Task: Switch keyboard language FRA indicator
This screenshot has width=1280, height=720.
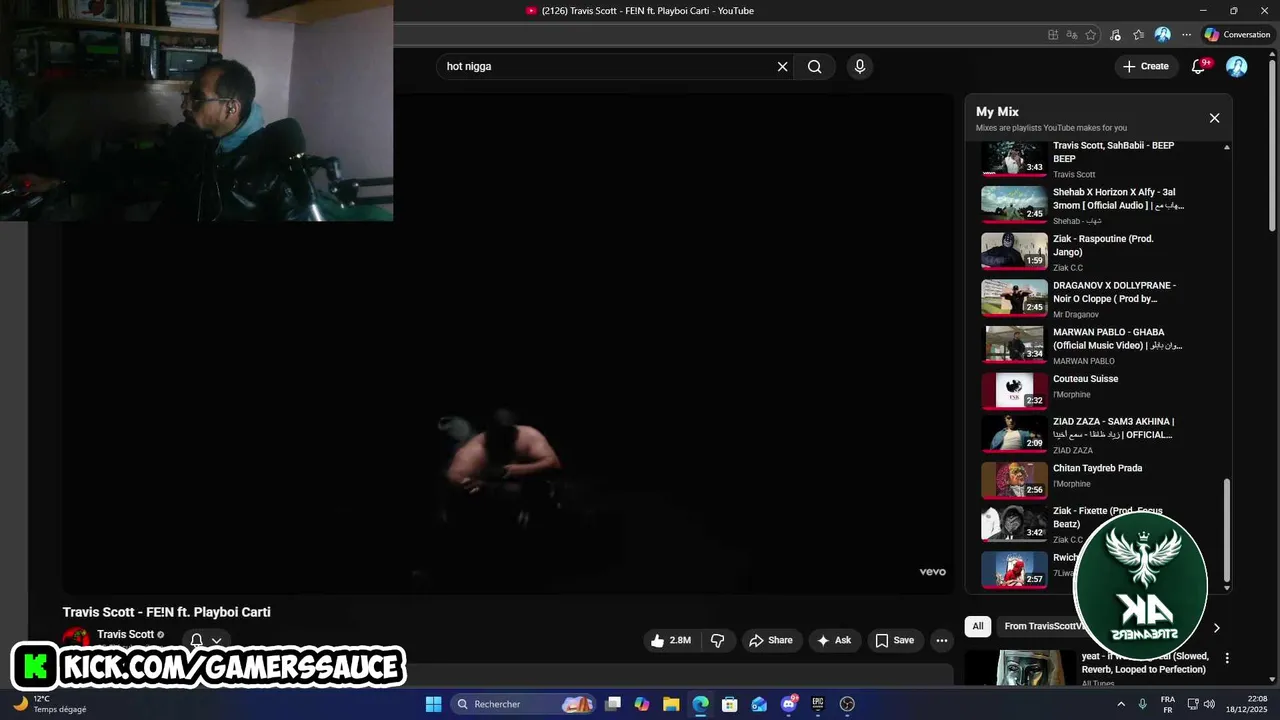Action: (1168, 704)
